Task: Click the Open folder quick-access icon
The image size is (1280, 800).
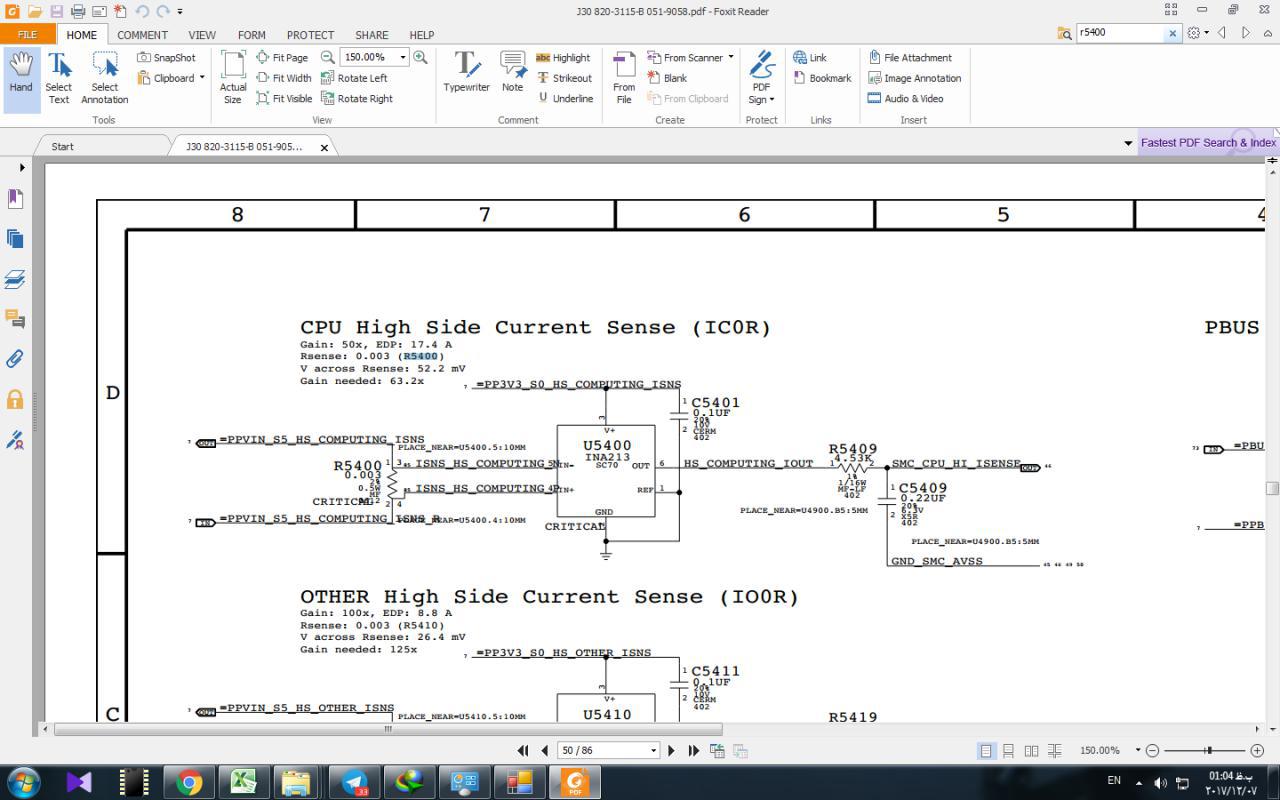Action: pyautogui.click(x=34, y=11)
